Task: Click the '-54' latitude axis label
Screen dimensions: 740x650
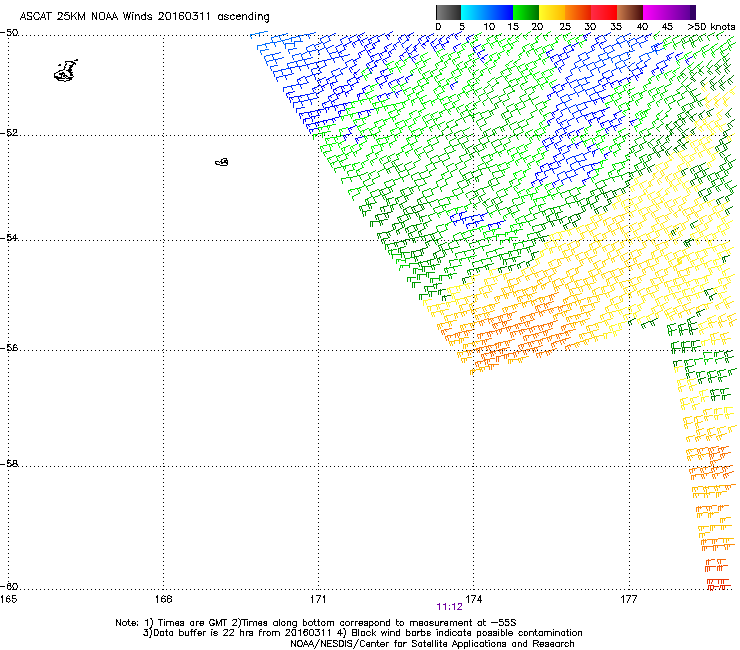Action: [x=10, y=237]
